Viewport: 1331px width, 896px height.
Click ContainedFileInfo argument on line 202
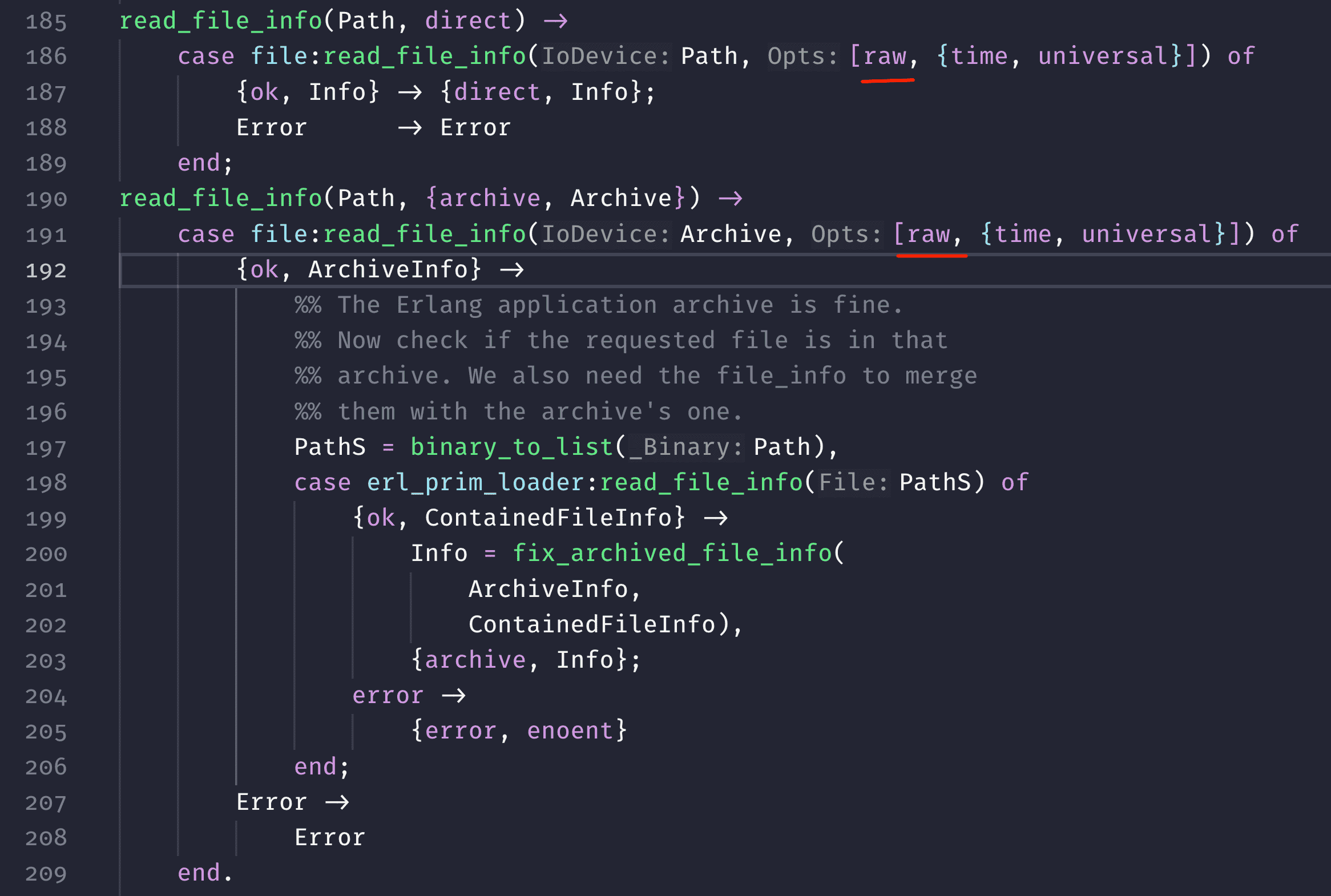coord(592,624)
